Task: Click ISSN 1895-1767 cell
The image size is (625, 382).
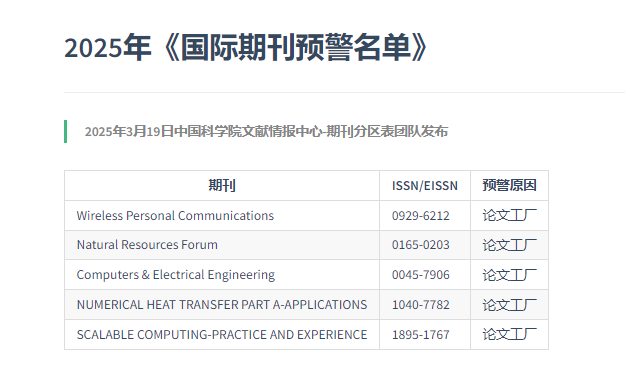Action: tap(421, 335)
